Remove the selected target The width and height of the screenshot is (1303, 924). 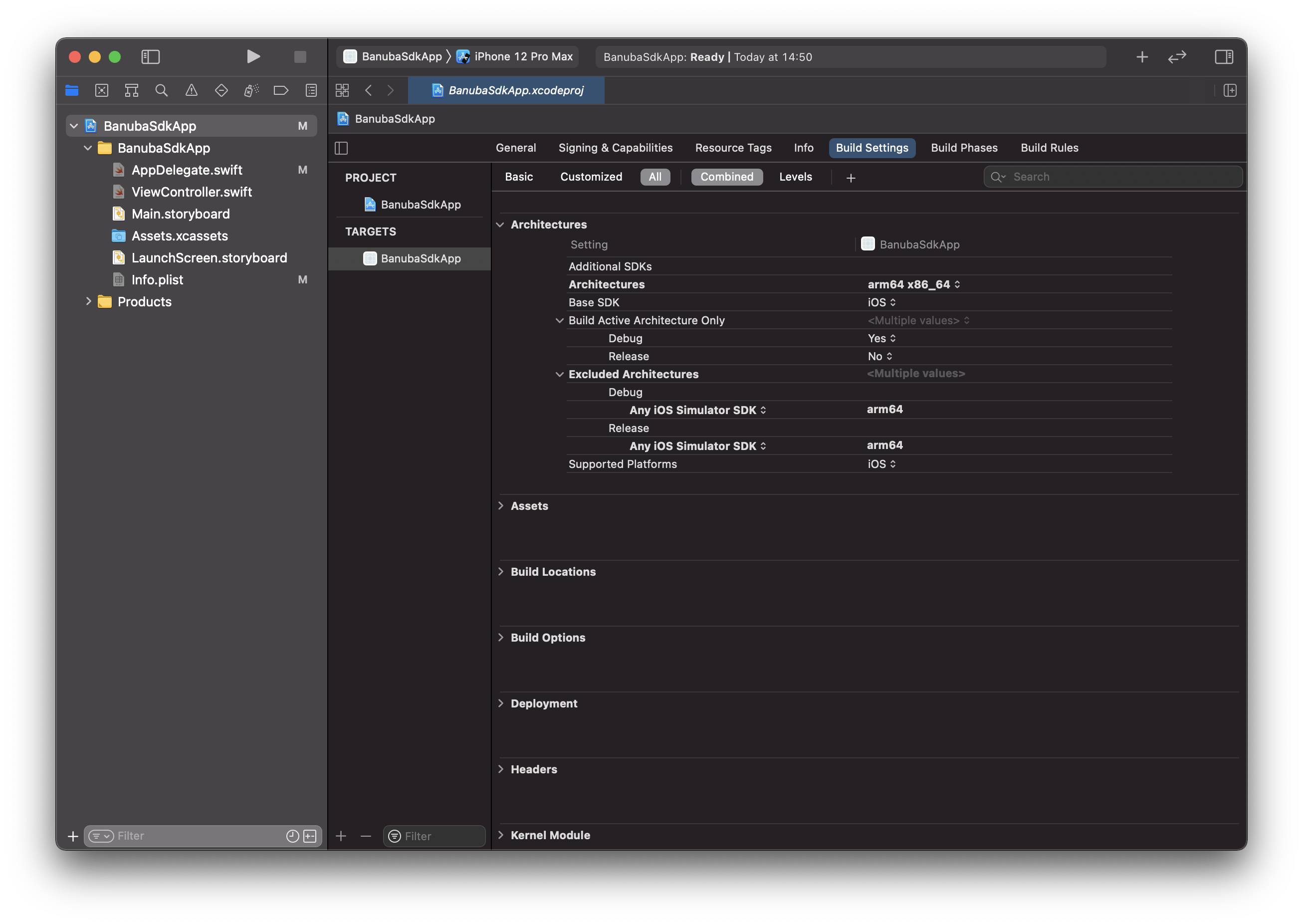(366, 836)
